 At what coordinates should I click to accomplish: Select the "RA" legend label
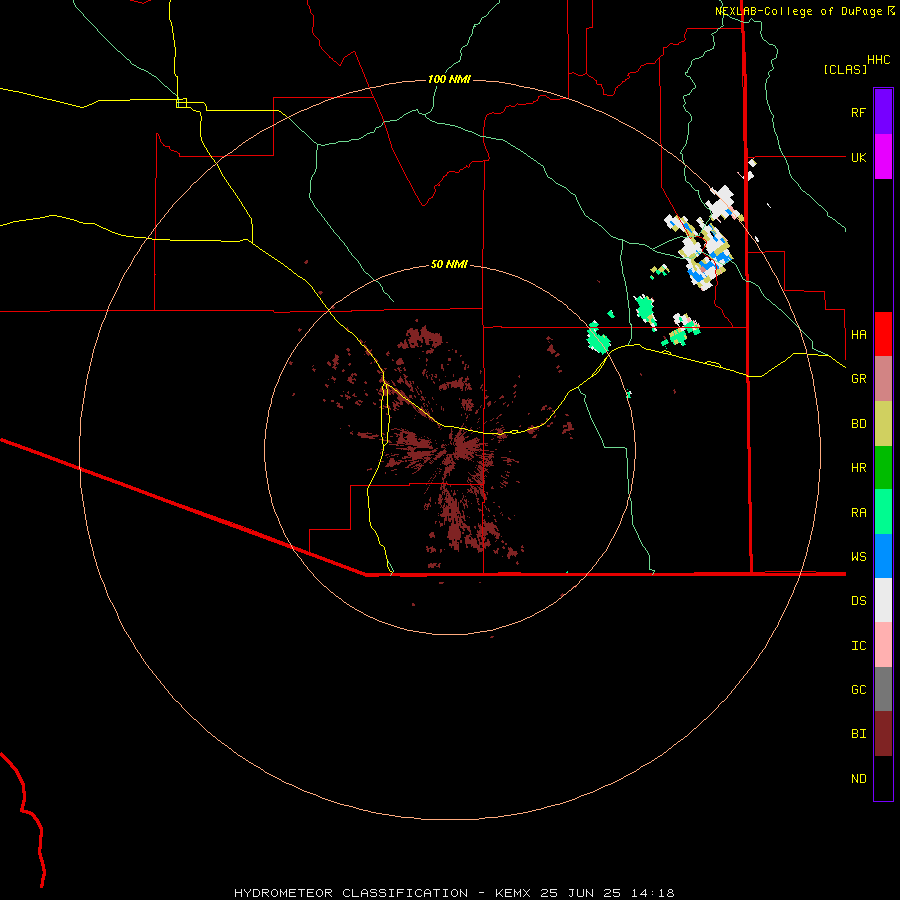click(858, 512)
